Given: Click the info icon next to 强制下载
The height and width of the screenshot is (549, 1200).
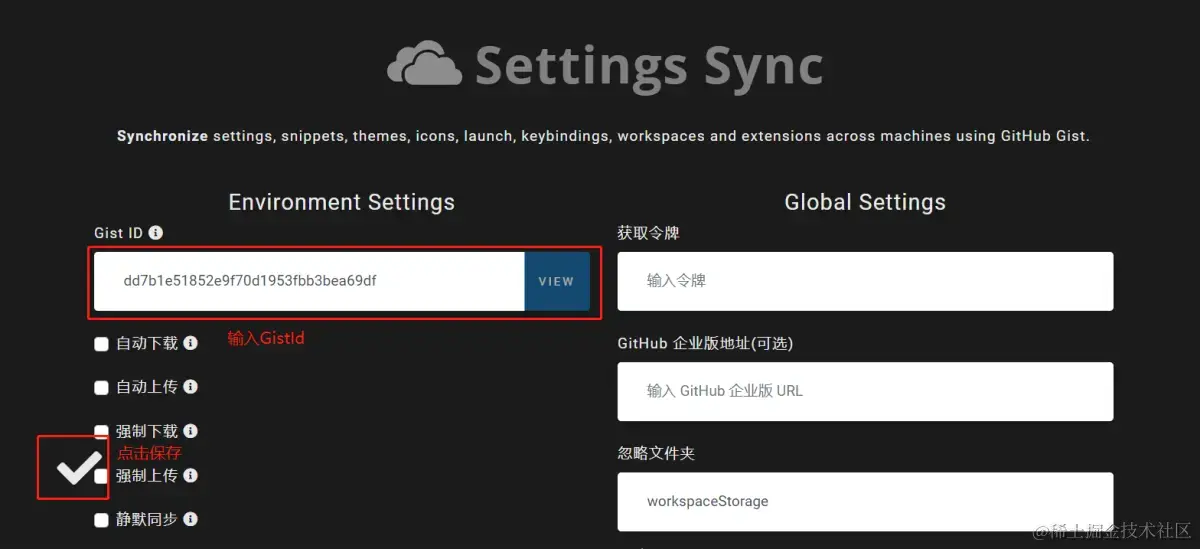Looking at the screenshot, I should [x=190, y=431].
